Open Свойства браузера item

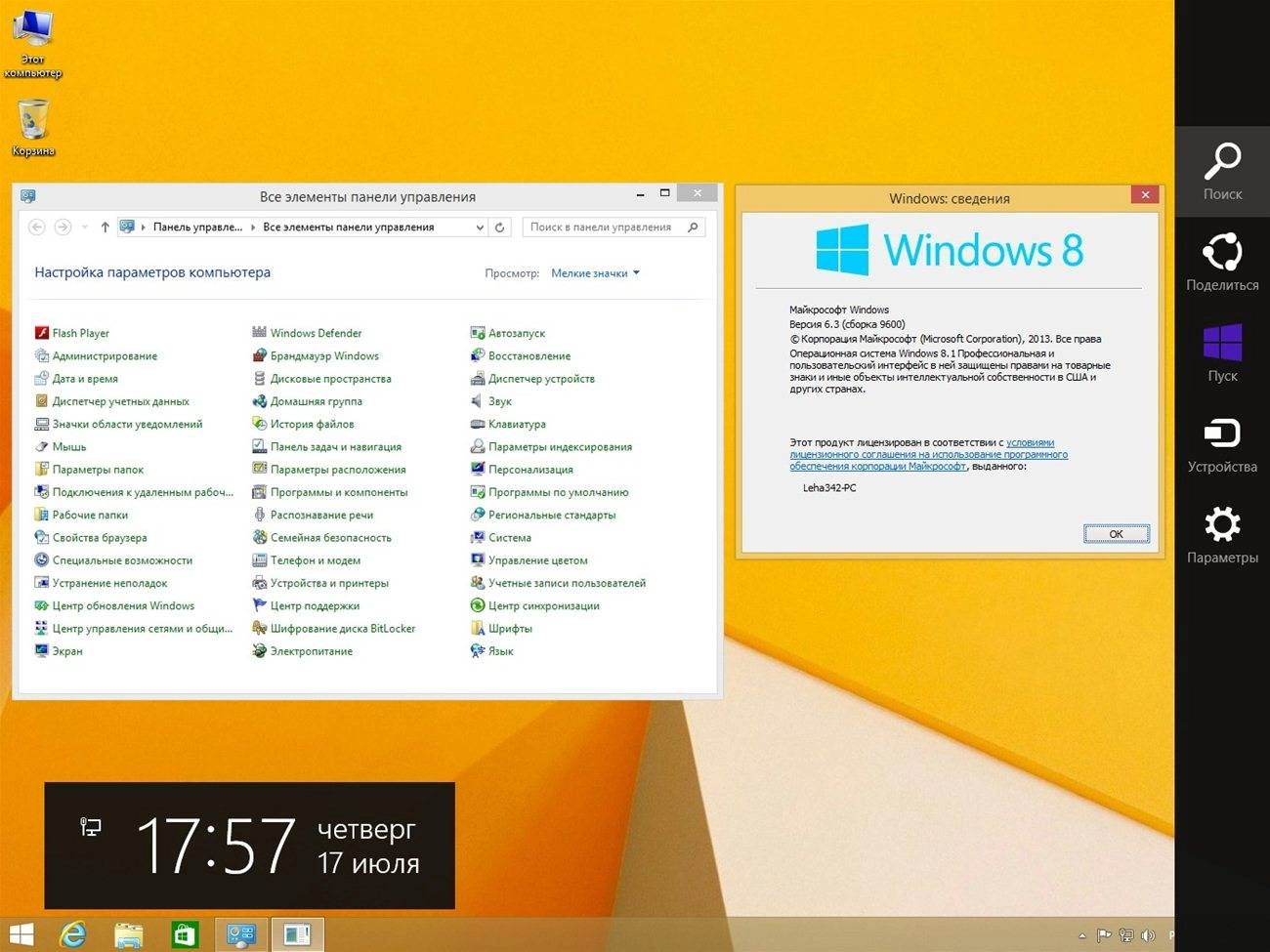click(91, 537)
